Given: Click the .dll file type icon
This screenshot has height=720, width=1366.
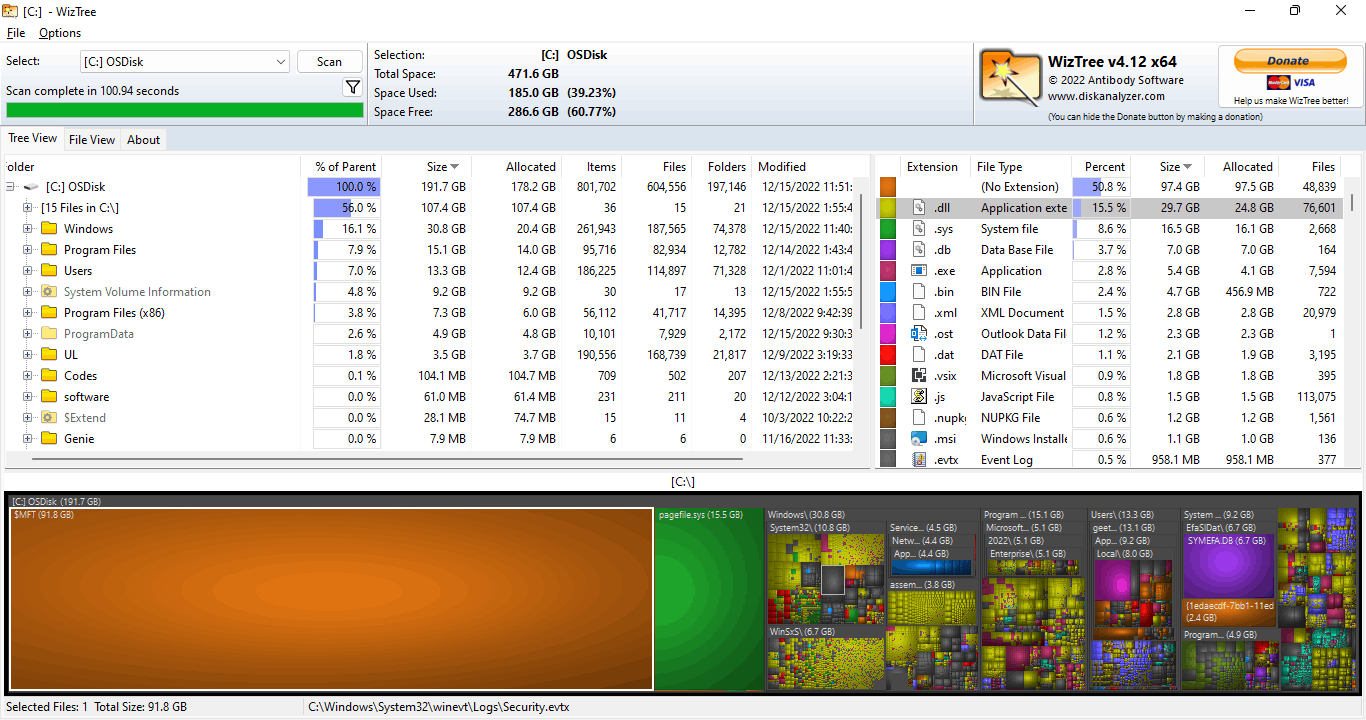Looking at the screenshot, I should (919, 208).
